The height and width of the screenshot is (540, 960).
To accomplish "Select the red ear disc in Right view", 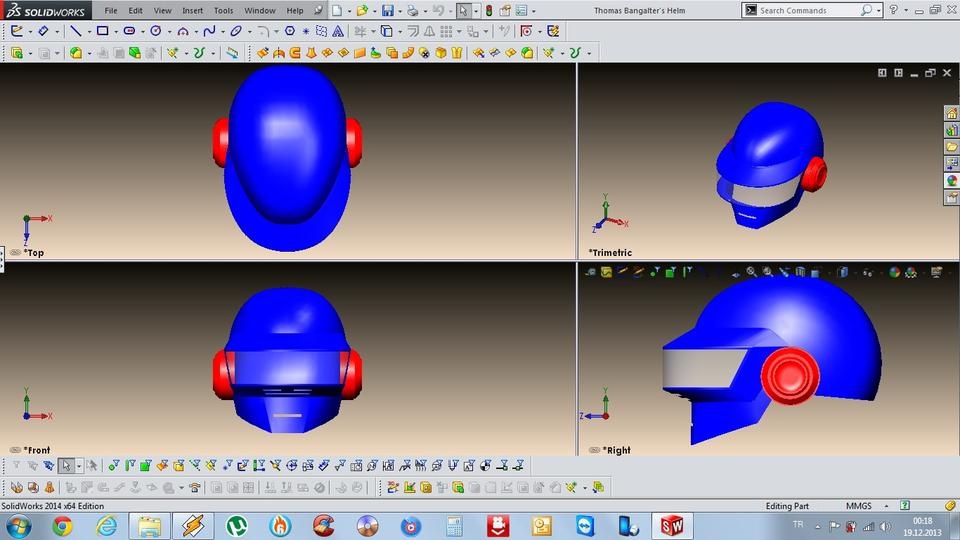I will click(790, 376).
